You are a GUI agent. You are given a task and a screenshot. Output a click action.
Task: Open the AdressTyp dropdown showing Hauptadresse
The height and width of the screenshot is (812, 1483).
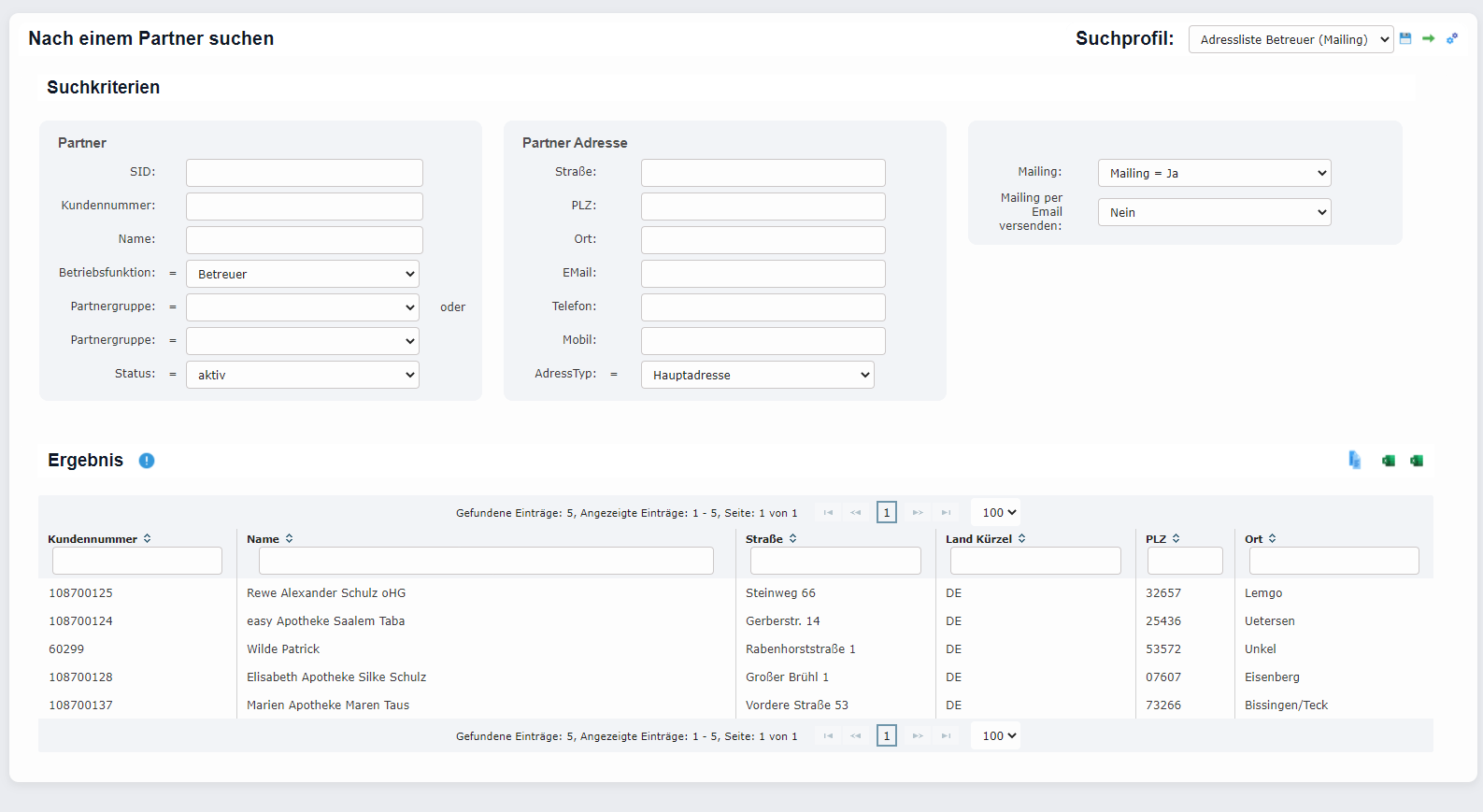(x=757, y=375)
